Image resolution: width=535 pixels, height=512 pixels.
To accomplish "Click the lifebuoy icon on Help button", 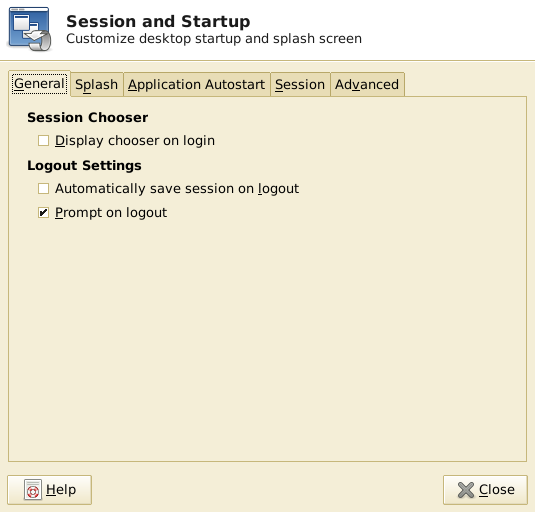I will pos(33,490).
